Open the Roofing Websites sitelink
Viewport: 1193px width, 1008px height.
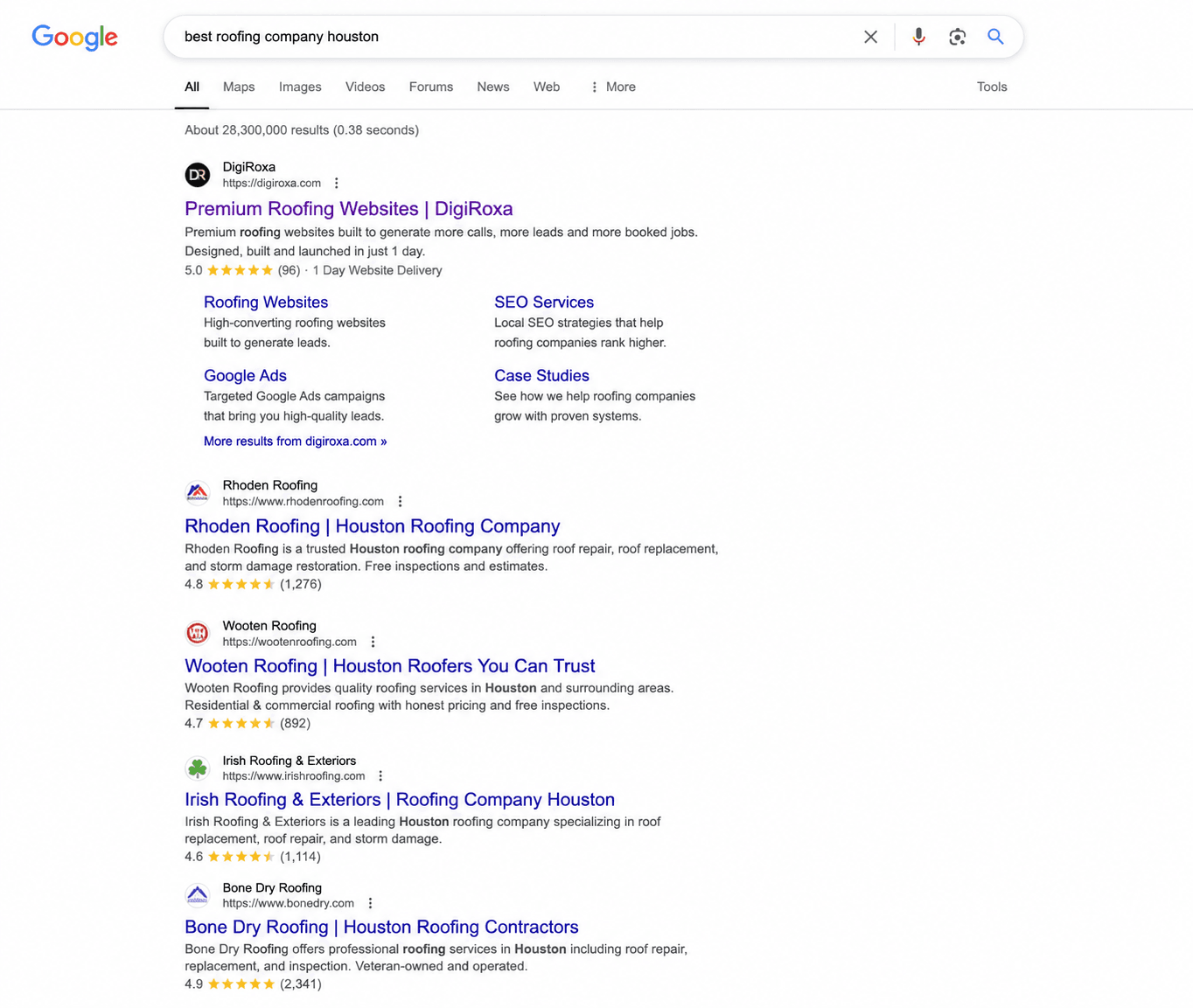click(x=266, y=302)
